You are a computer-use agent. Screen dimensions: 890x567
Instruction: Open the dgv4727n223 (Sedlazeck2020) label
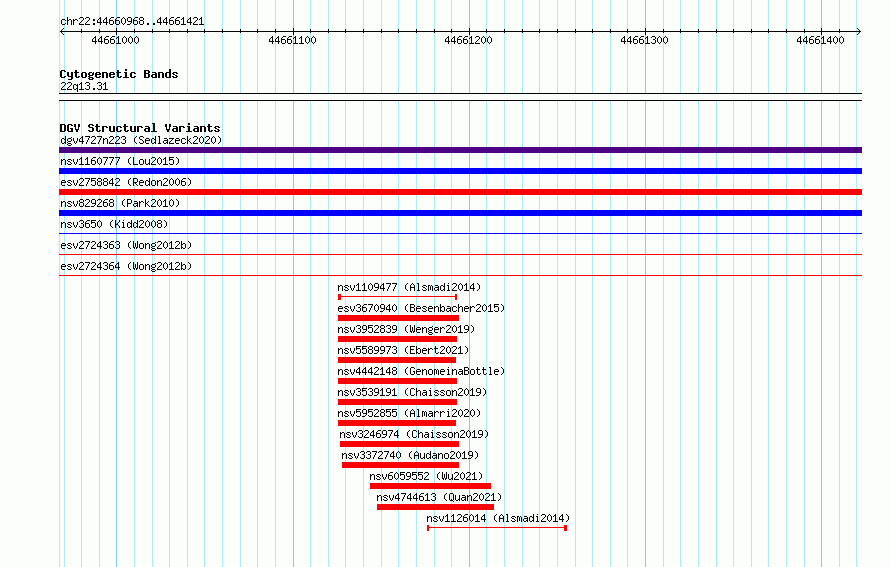click(x=141, y=140)
